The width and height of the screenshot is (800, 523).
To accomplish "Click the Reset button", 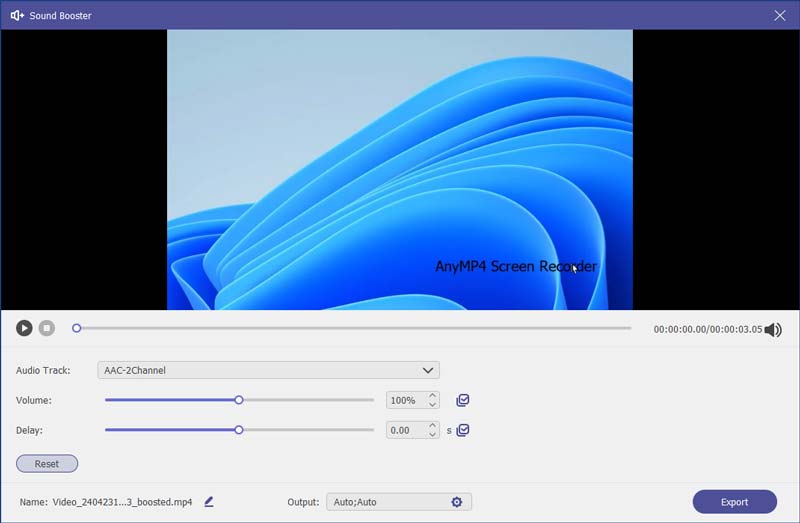I will tap(47, 464).
